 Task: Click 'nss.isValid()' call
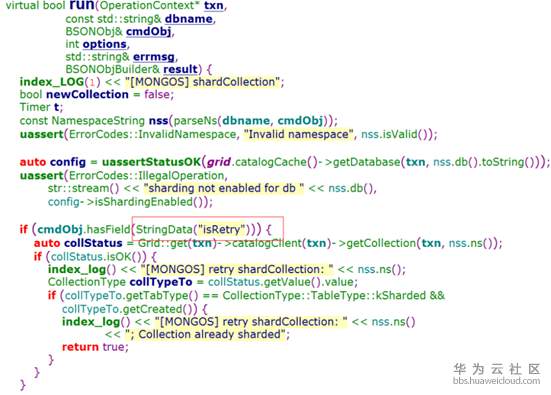[x=394, y=134]
